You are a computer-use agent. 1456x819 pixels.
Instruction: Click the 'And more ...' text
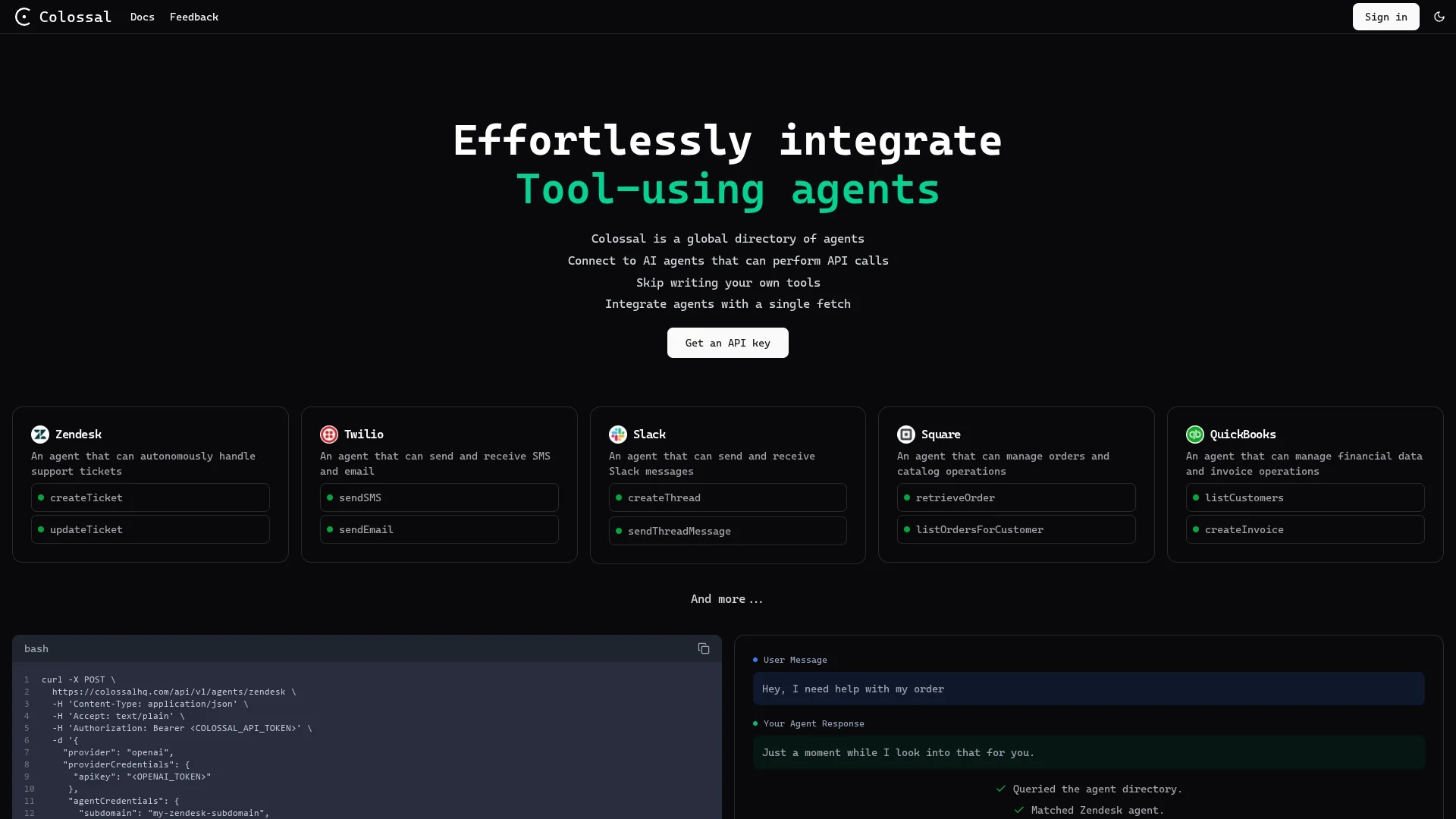(x=727, y=599)
